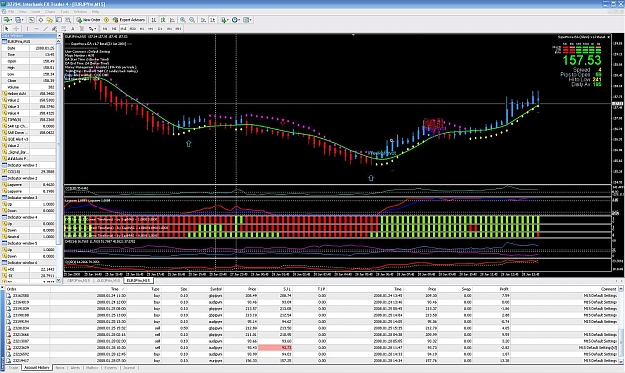Switch to candlestick chart display
The image size is (625, 373).
163,20
